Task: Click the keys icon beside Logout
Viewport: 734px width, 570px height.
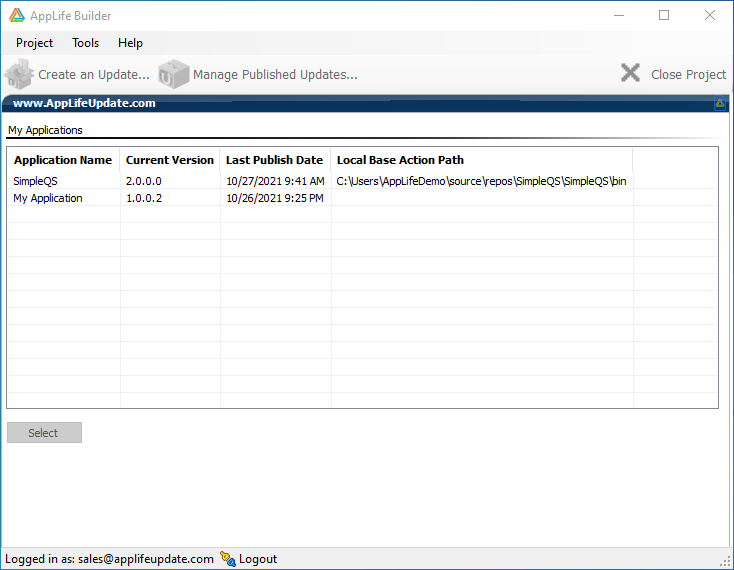Action: (228, 559)
